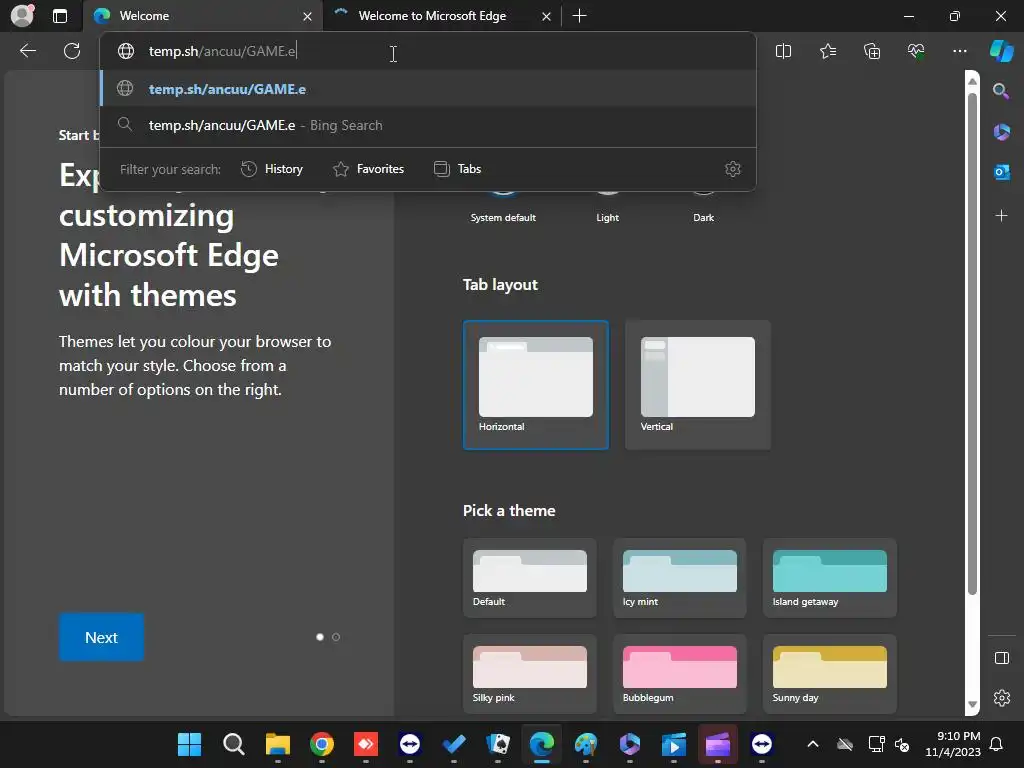Open sidebar Search magnifier icon
Viewport: 1024px width, 768px height.
click(1001, 91)
